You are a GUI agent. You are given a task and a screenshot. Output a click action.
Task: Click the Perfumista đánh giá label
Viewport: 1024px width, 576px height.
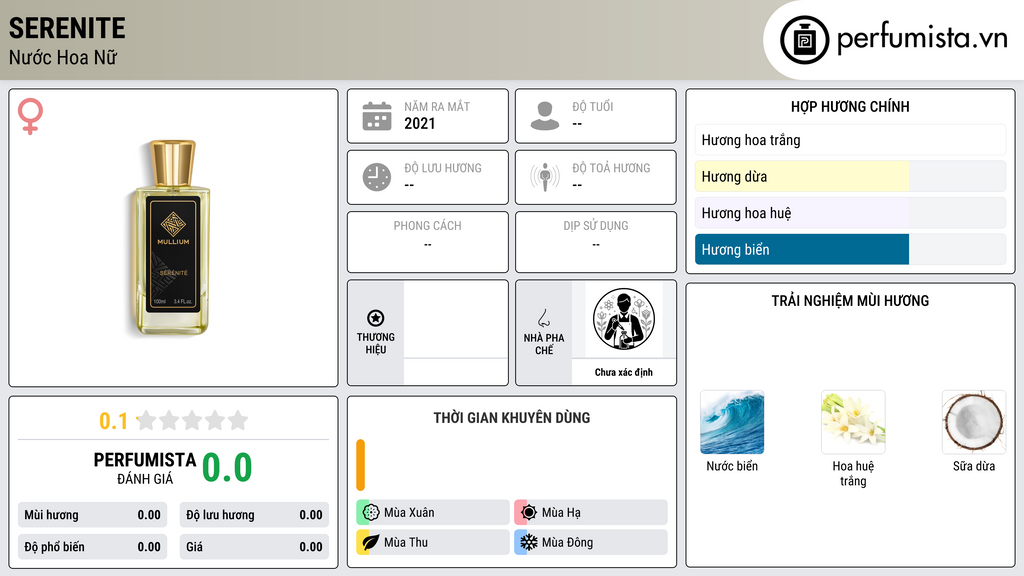(x=145, y=468)
